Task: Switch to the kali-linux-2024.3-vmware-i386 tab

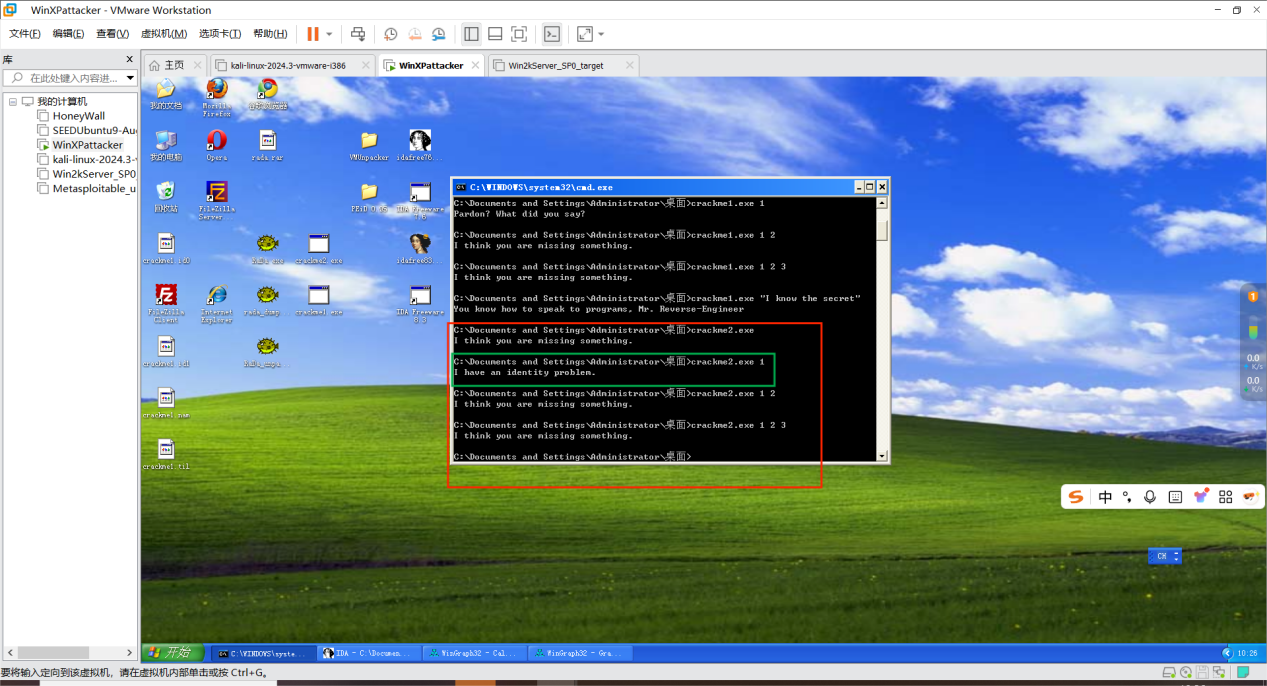Action: pos(287,65)
